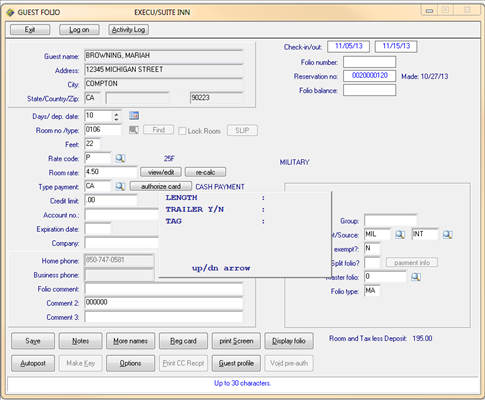Select the check-in date 11/05/13 field
The image size is (485, 400).
coord(348,46)
